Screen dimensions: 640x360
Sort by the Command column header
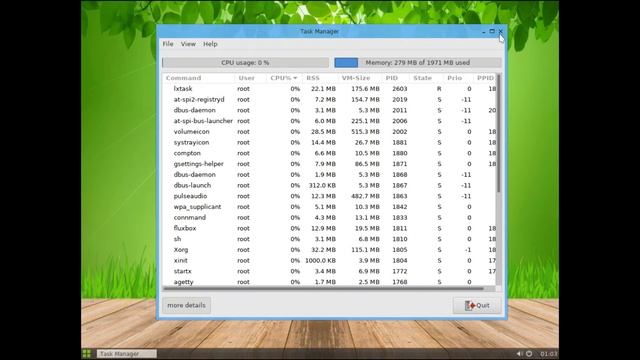[198, 78]
